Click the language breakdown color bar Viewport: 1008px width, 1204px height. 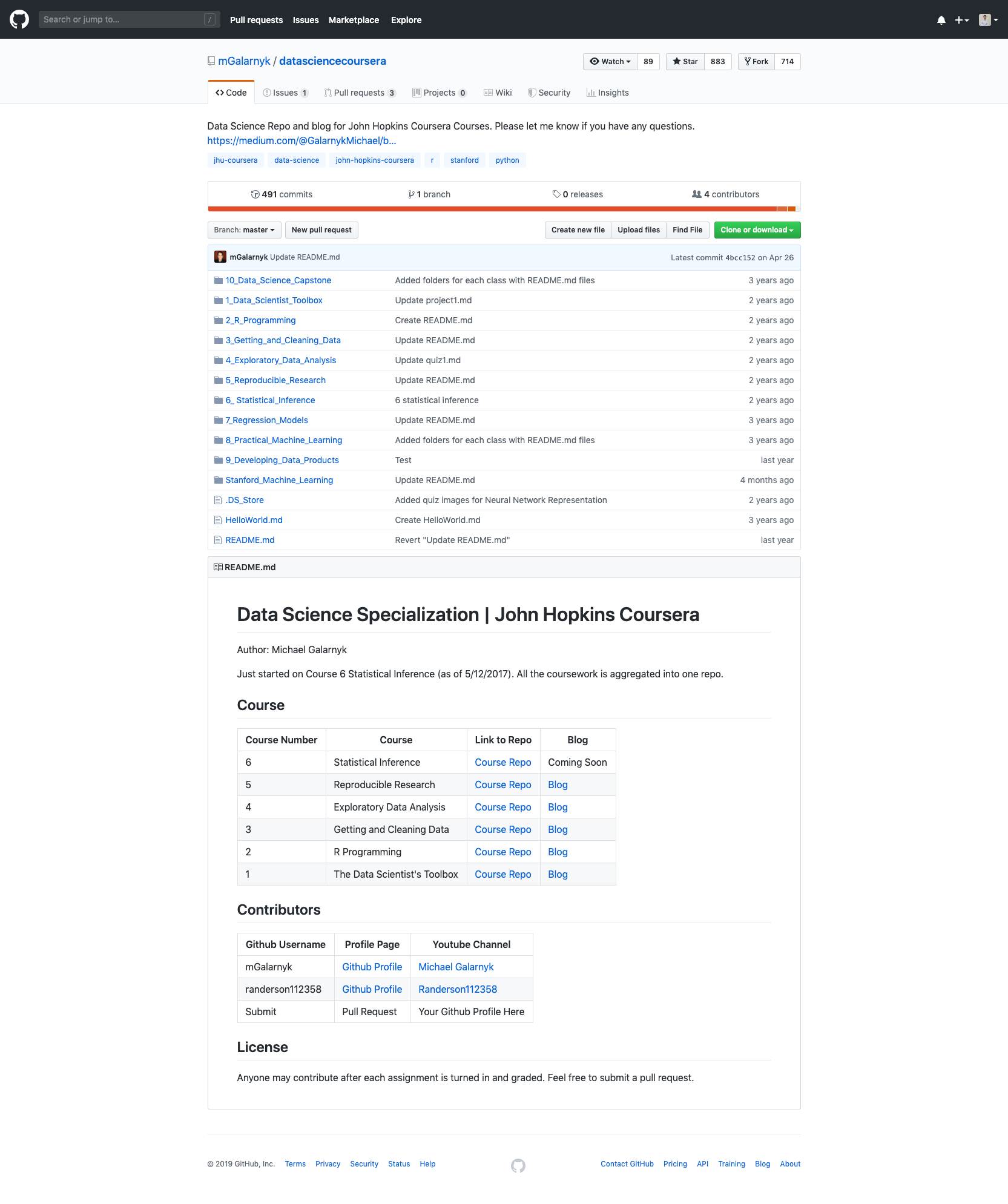click(x=504, y=209)
